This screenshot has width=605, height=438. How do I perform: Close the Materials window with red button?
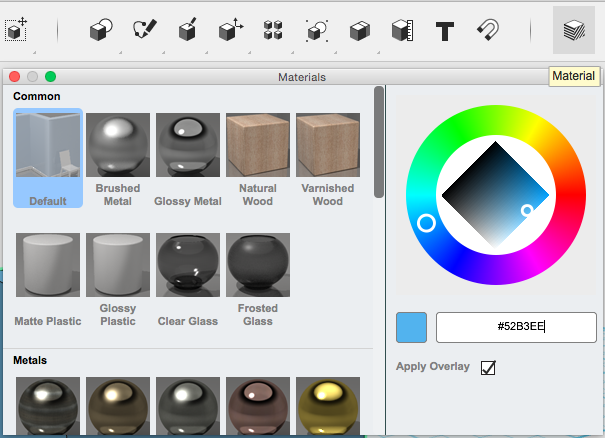click(15, 76)
